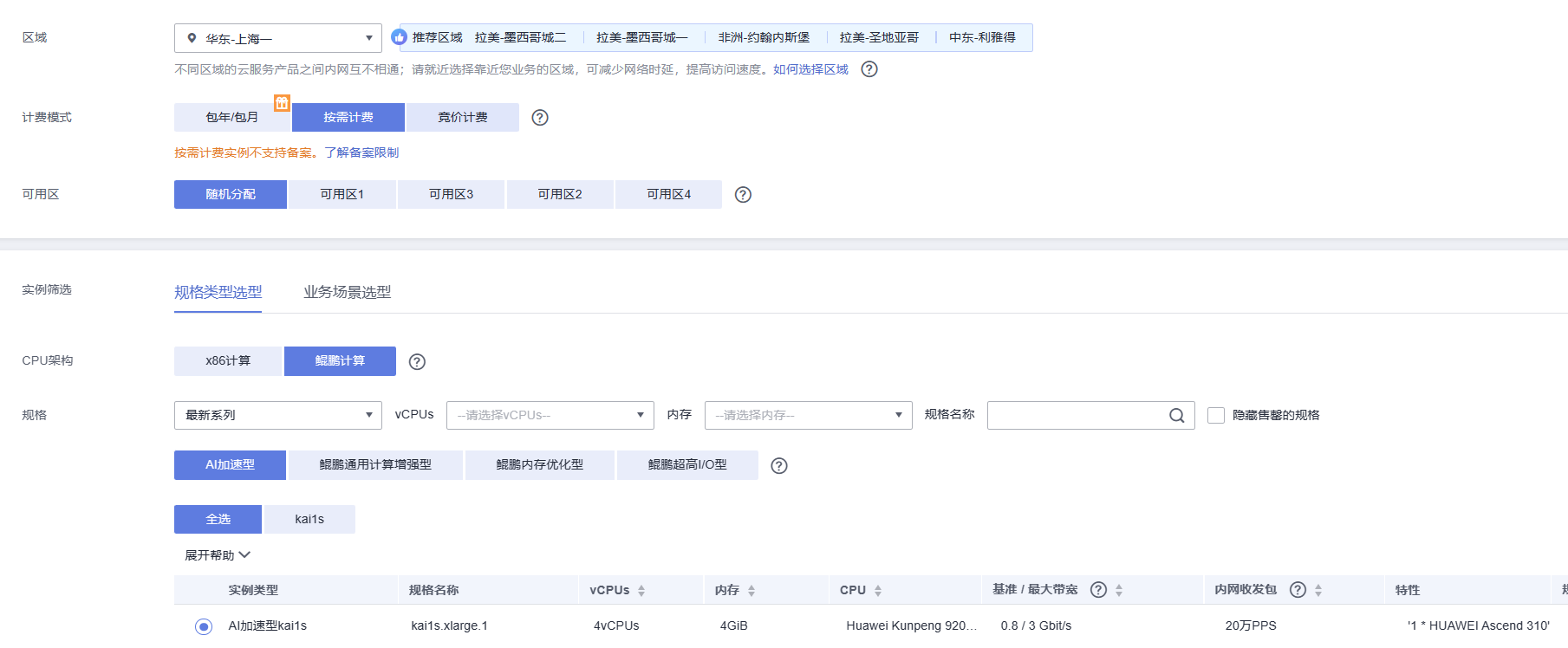
Task: Sort table by 内网收发包 column arrows
Action: click(x=1318, y=591)
